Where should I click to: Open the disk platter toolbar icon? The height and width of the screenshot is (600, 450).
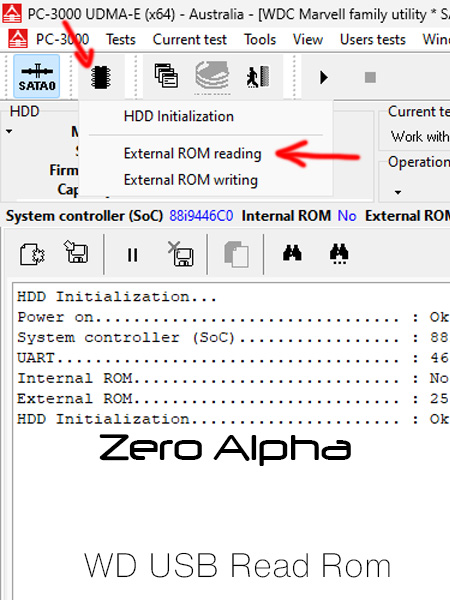212,77
